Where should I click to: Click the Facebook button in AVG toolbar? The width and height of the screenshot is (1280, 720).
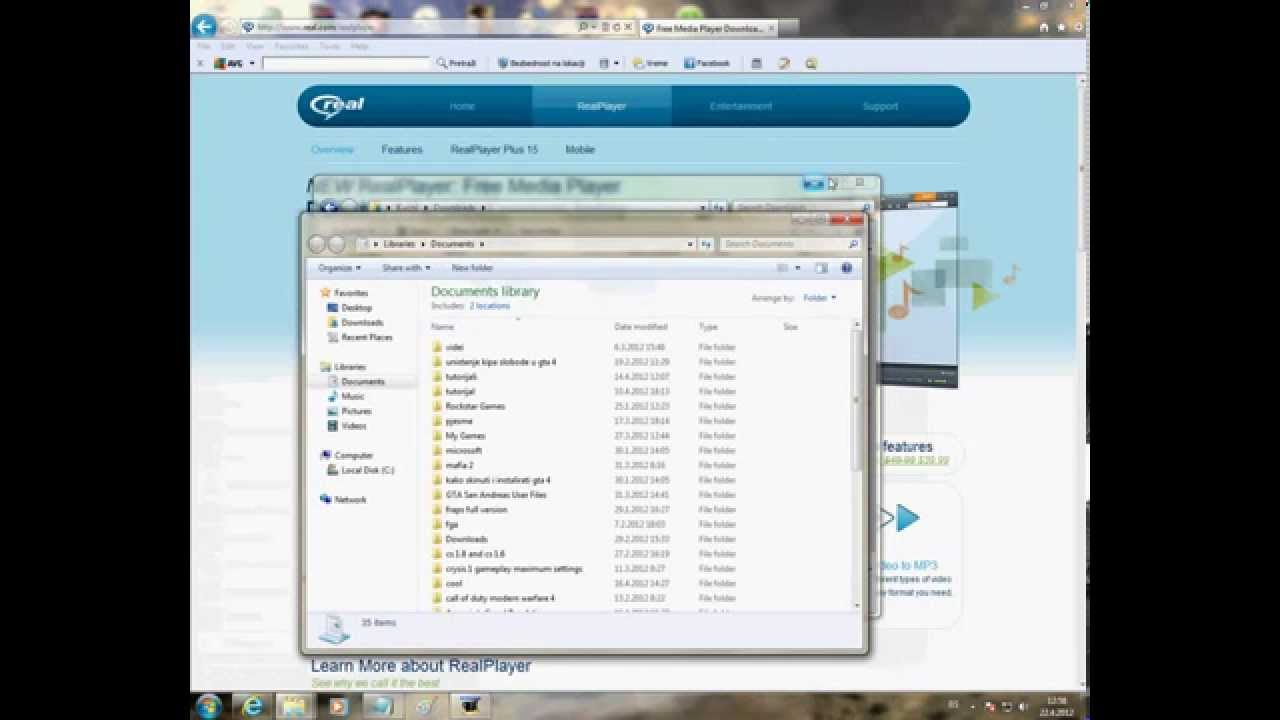[707, 63]
